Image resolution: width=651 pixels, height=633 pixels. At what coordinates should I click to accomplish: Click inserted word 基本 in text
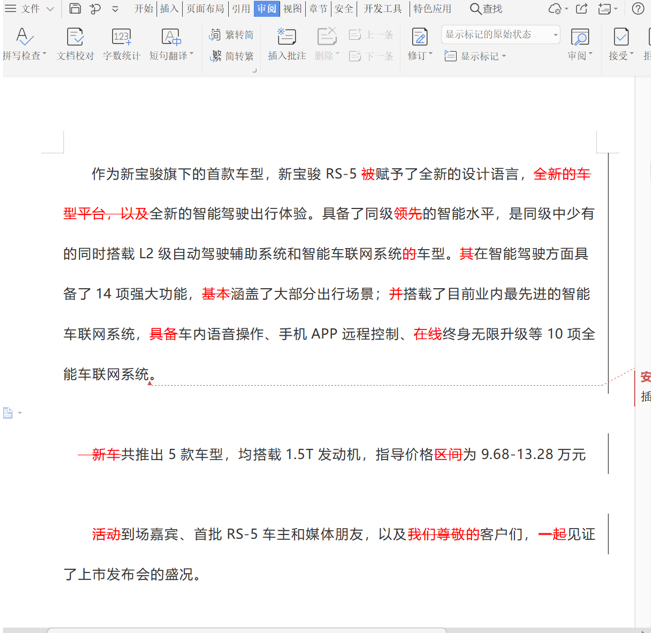point(216,293)
